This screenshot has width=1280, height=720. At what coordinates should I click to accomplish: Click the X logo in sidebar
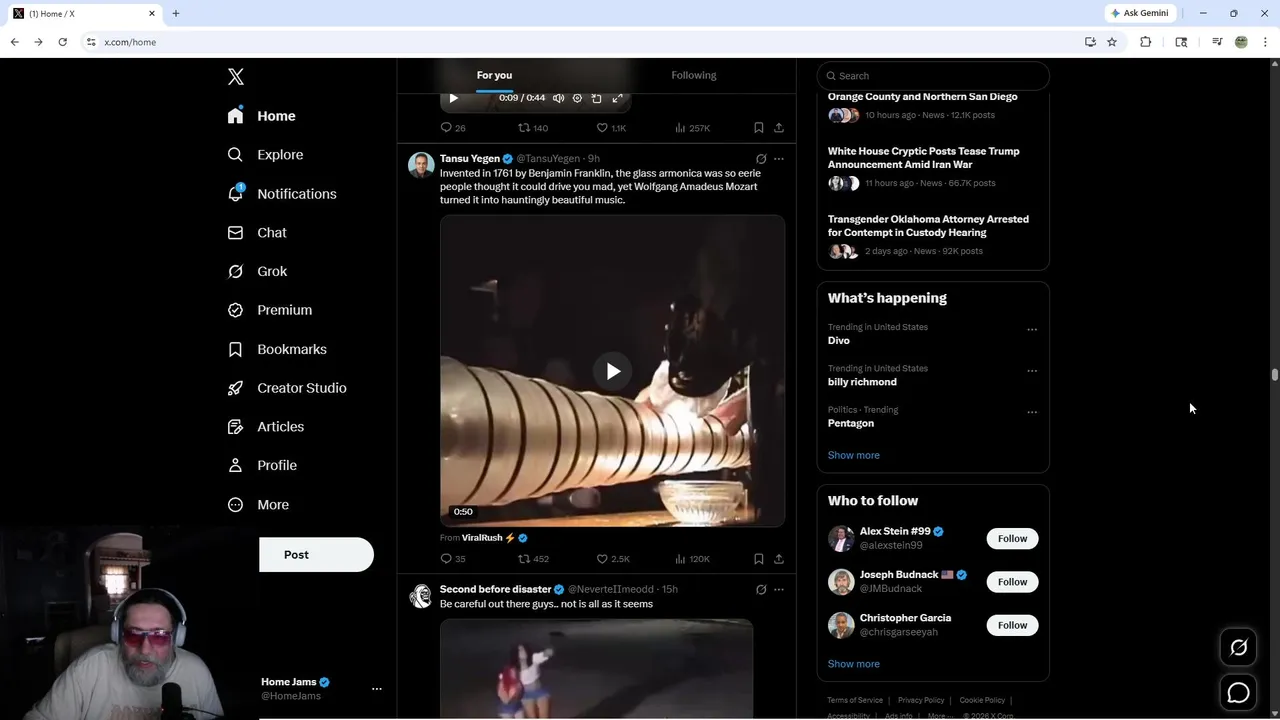(236, 77)
